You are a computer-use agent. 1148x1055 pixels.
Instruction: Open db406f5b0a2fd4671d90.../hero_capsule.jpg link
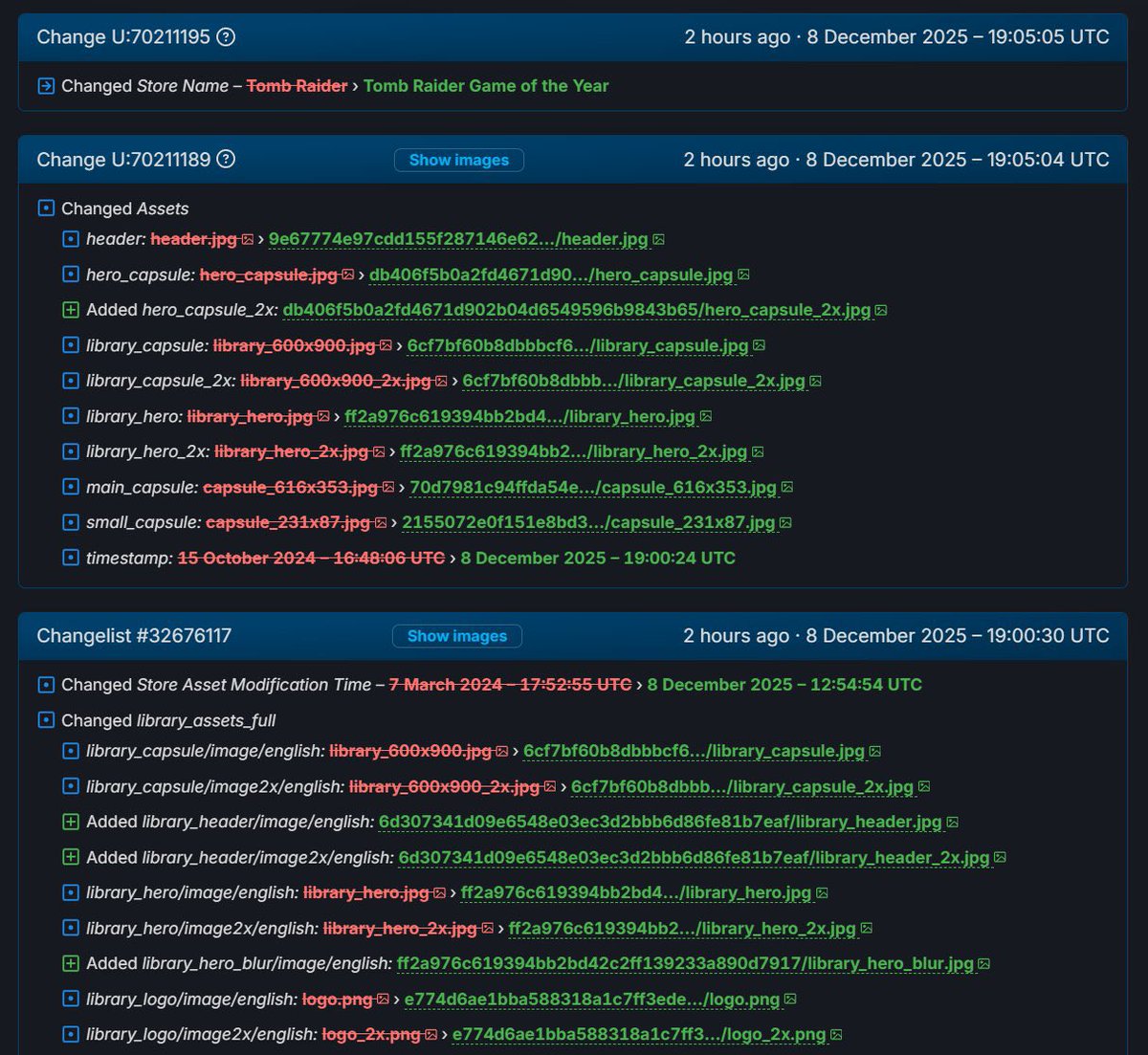(x=551, y=275)
